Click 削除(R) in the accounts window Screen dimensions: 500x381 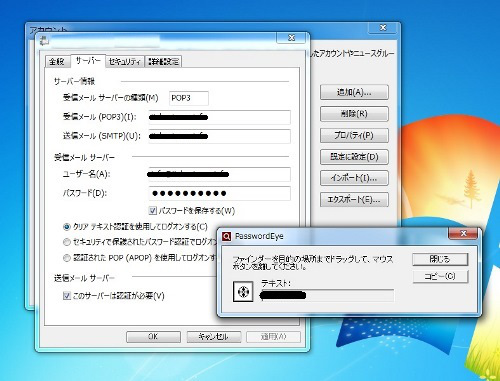354,114
